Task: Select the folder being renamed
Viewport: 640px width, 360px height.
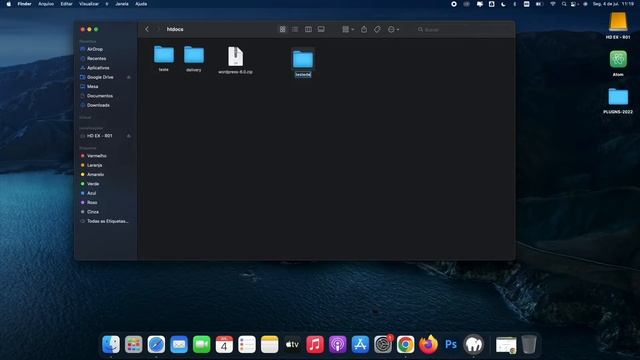Action: [x=303, y=60]
